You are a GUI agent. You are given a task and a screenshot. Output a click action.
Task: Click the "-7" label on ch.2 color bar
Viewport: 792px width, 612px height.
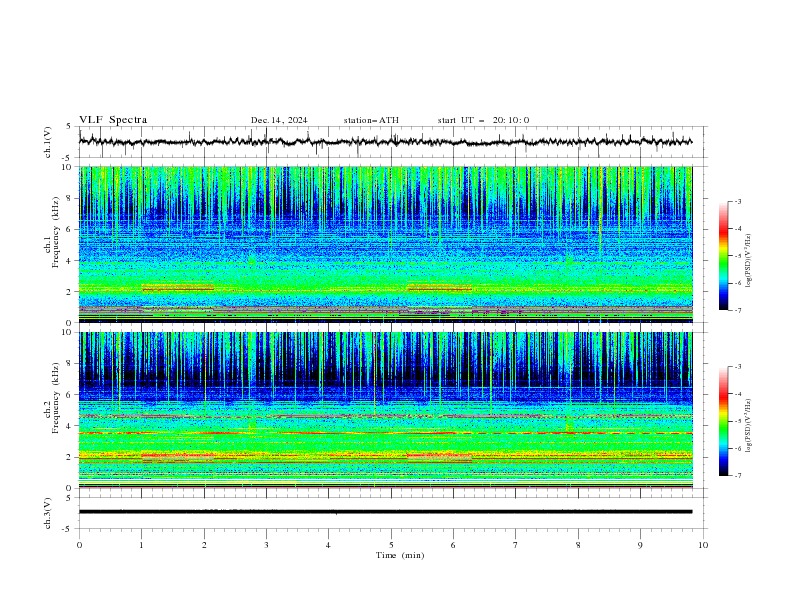pos(737,475)
